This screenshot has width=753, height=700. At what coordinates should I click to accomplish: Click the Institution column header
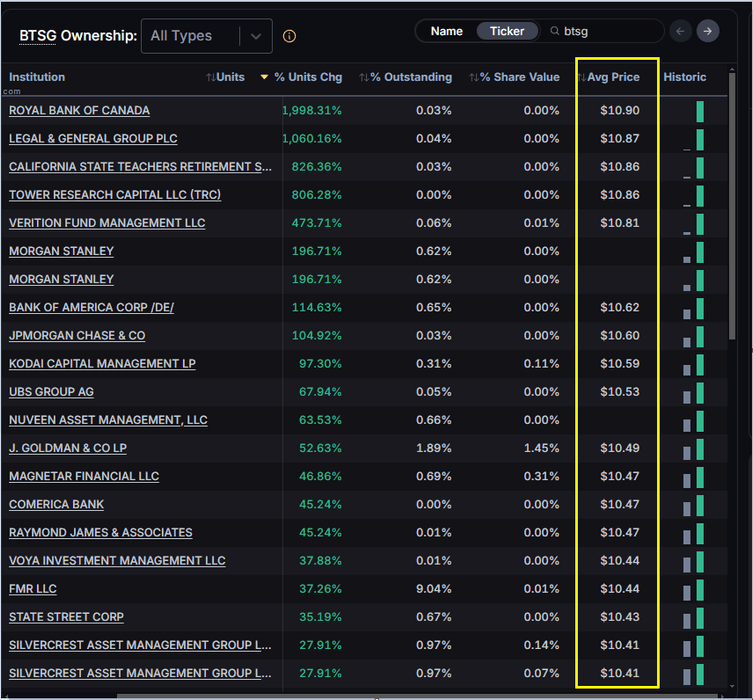(x=37, y=77)
